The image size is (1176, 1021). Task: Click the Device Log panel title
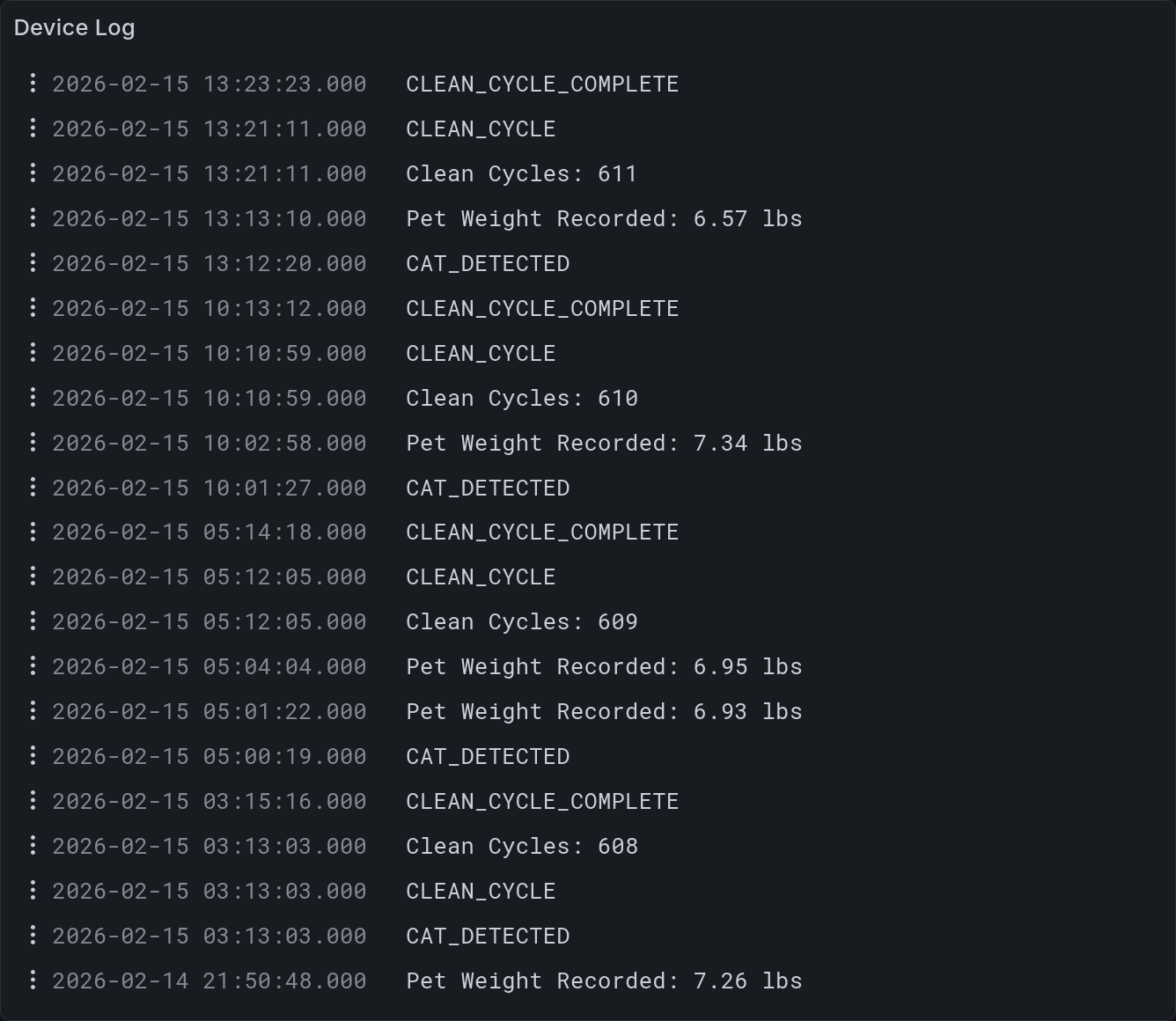coord(75,27)
